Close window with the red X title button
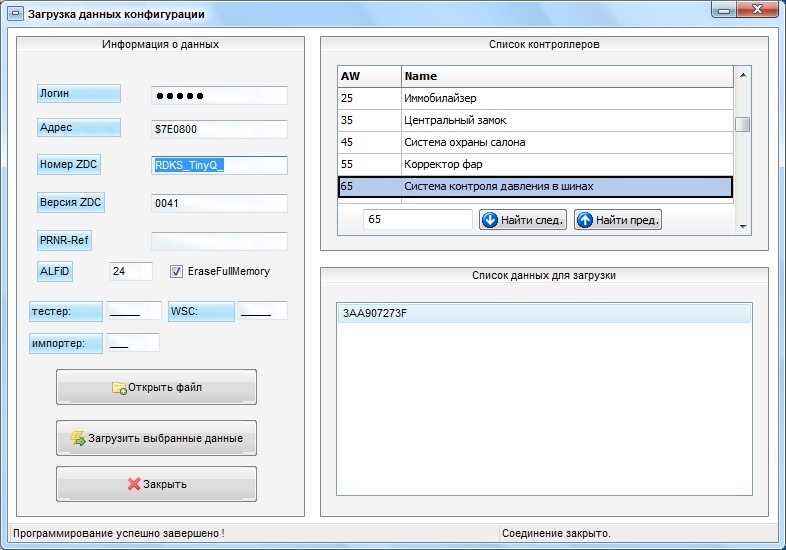Image resolution: width=786 pixels, height=550 pixels. tap(758, 10)
